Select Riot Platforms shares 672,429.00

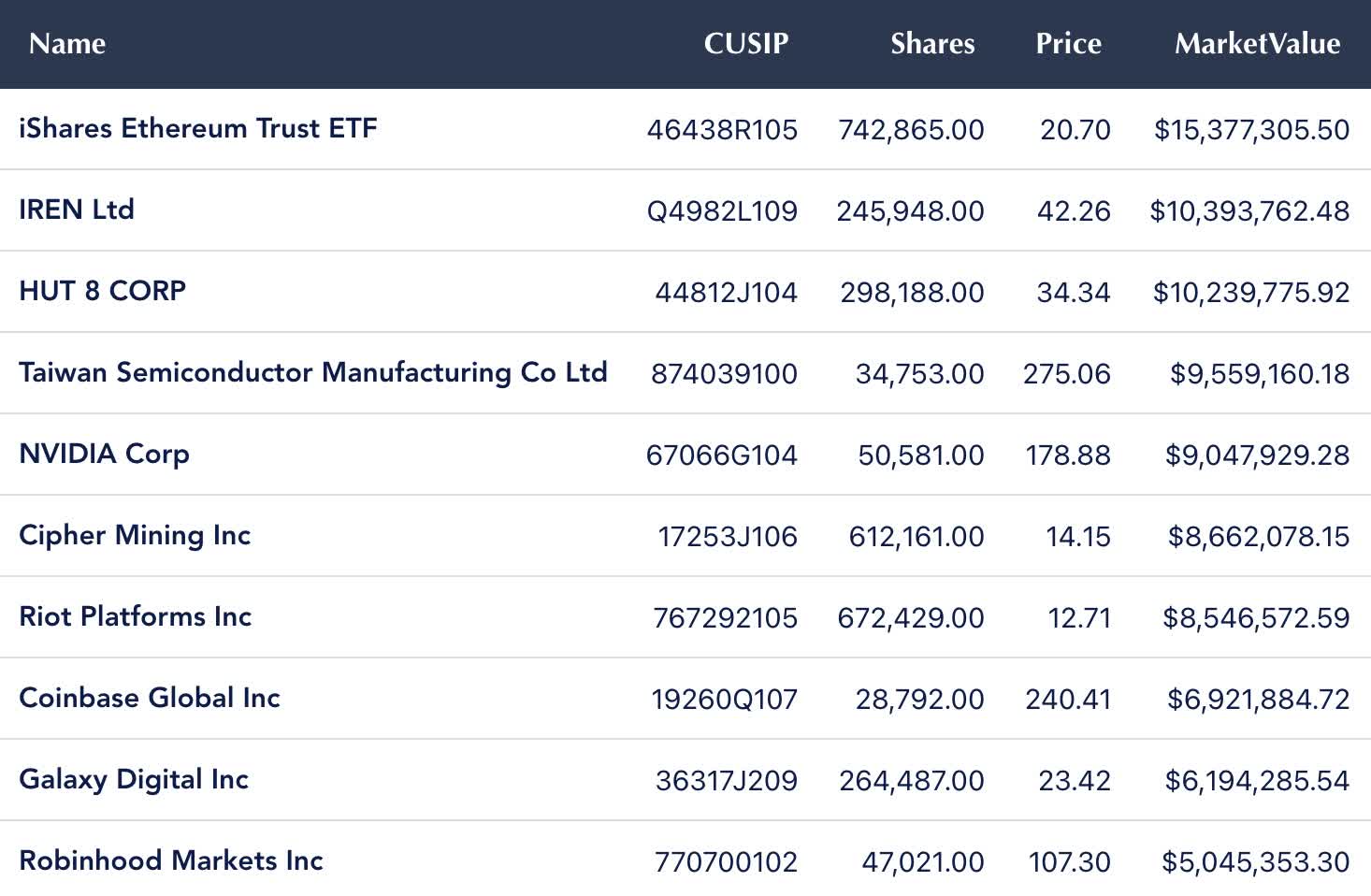pos(911,618)
